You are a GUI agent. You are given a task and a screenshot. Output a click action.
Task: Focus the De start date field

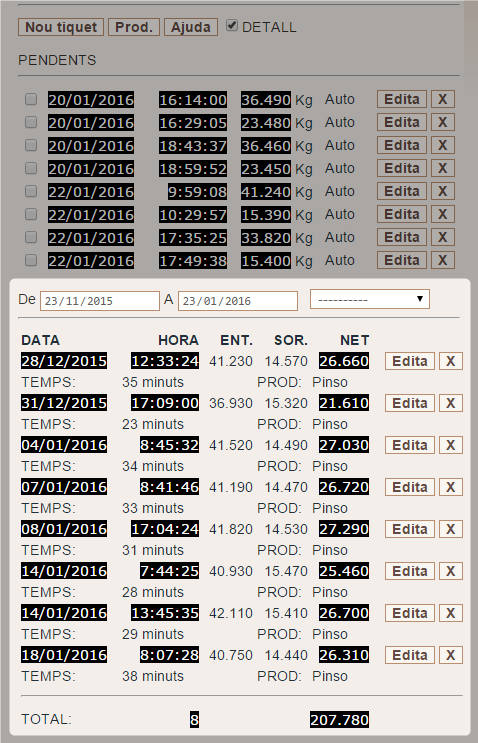tap(99, 301)
